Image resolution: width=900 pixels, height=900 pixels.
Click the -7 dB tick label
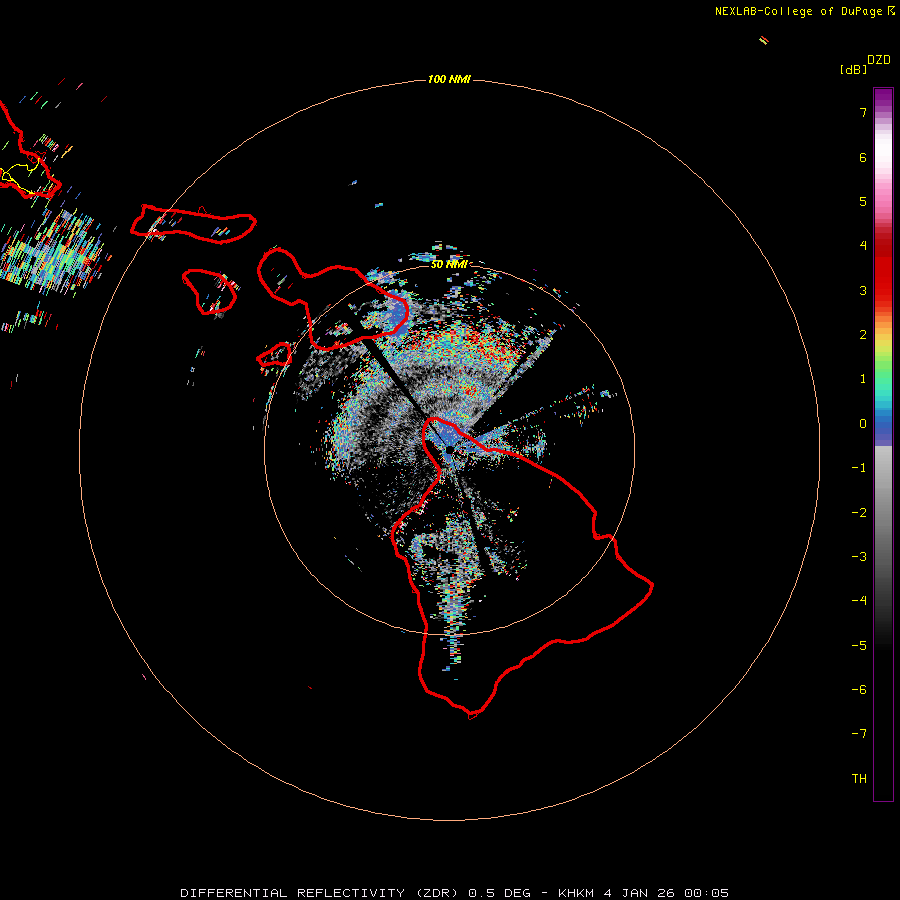pos(859,734)
